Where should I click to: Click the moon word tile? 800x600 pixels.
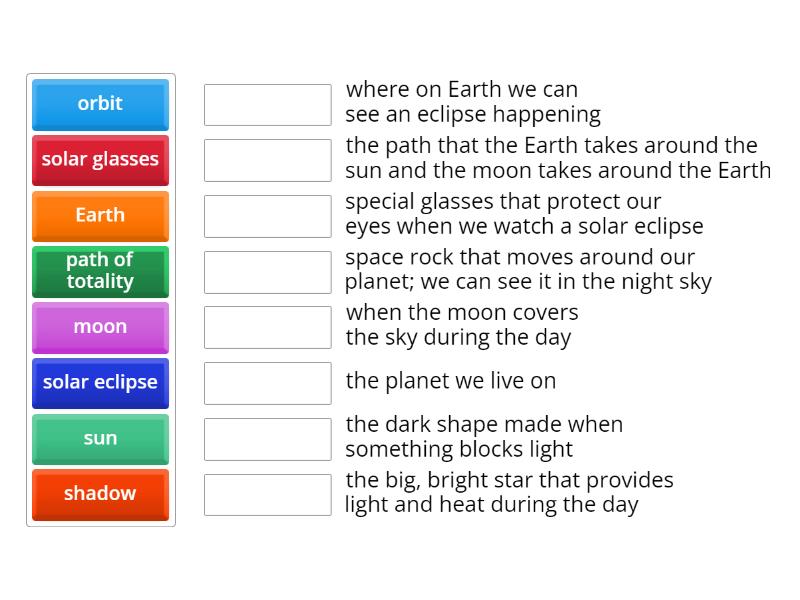[100, 327]
